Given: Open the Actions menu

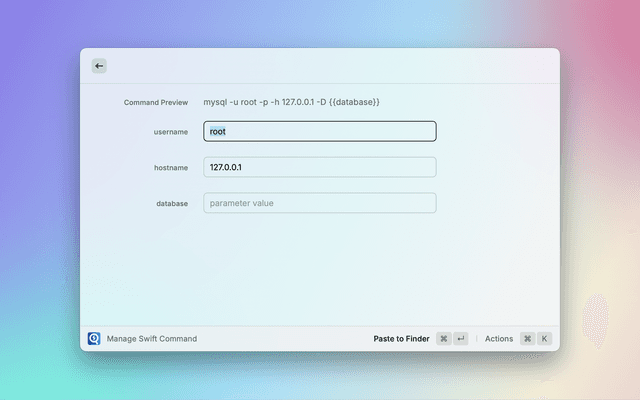Looking at the screenshot, I should click(499, 339).
